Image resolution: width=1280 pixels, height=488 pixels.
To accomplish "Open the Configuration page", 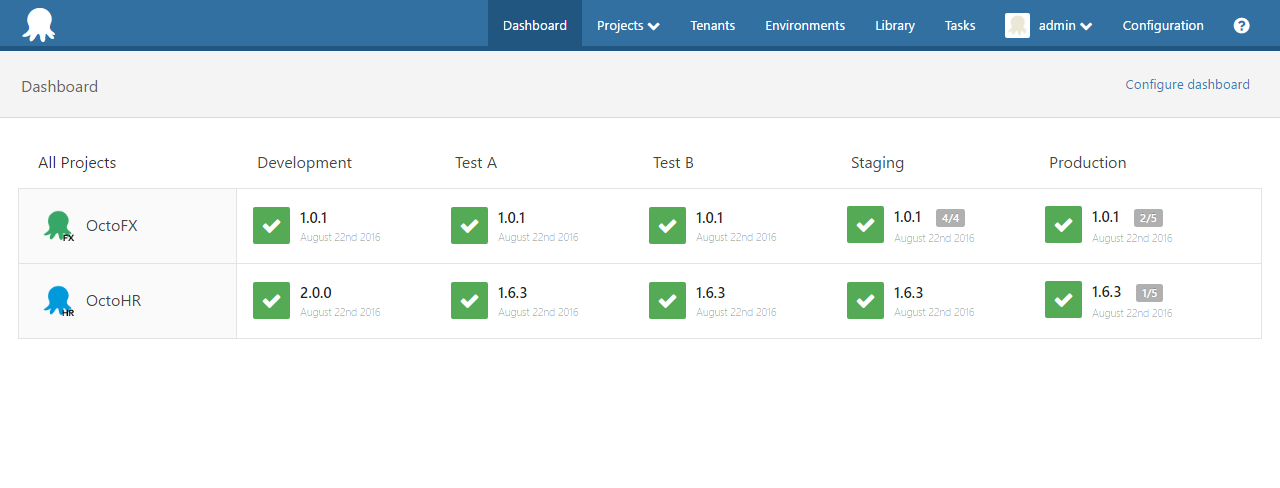I will (x=1163, y=26).
